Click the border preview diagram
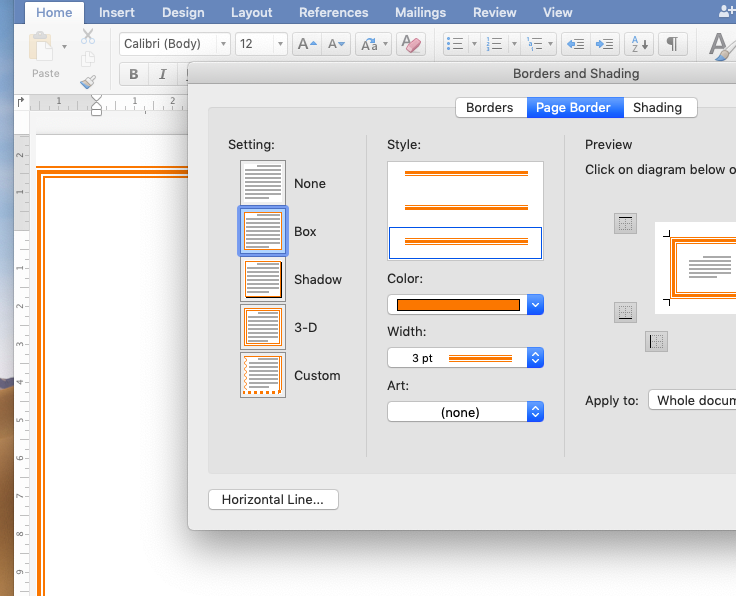Image resolution: width=736 pixels, height=596 pixels. [x=695, y=268]
